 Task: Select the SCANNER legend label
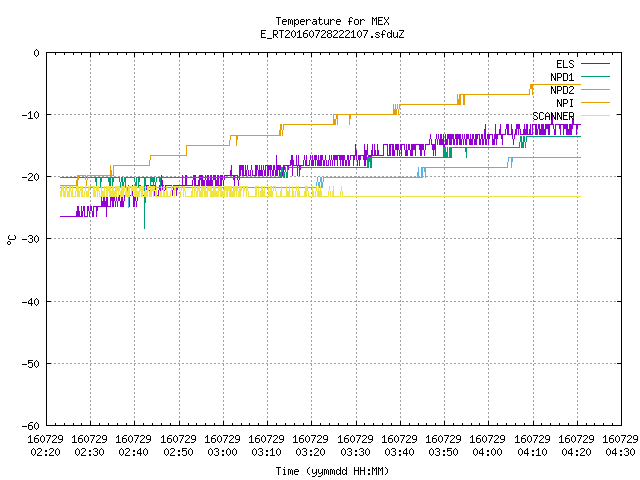[553, 116]
